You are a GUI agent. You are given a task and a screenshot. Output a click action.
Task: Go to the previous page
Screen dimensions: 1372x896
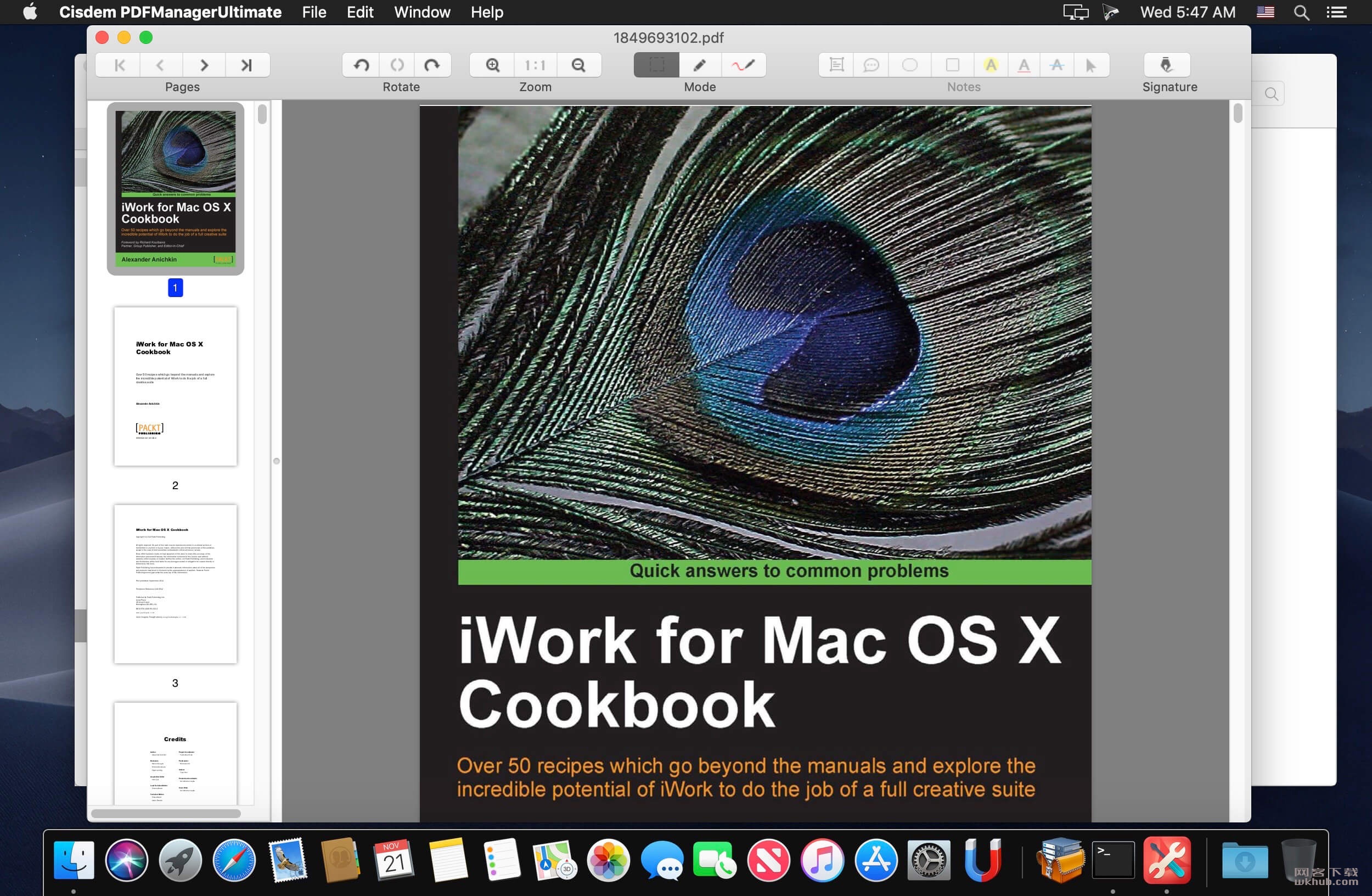pyautogui.click(x=161, y=65)
